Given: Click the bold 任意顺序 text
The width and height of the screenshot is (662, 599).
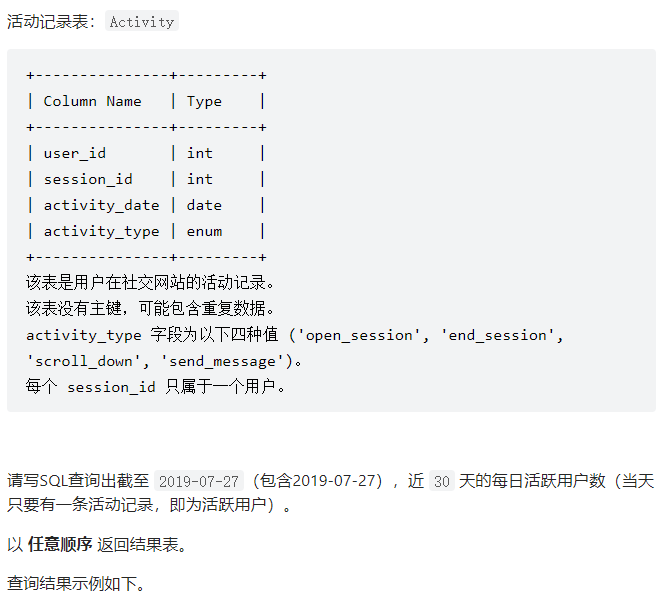Looking at the screenshot, I should 60,544.
